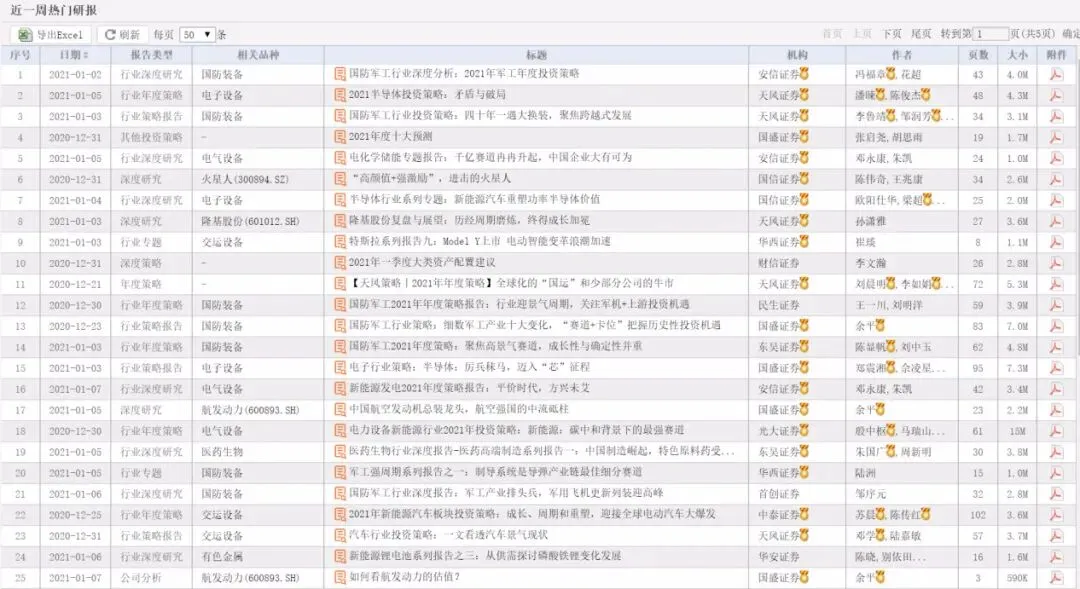Open PDF attachment for 2021年军工年度投资策略 row
This screenshot has height=589, width=1080.
pyautogui.click(x=1055, y=74)
